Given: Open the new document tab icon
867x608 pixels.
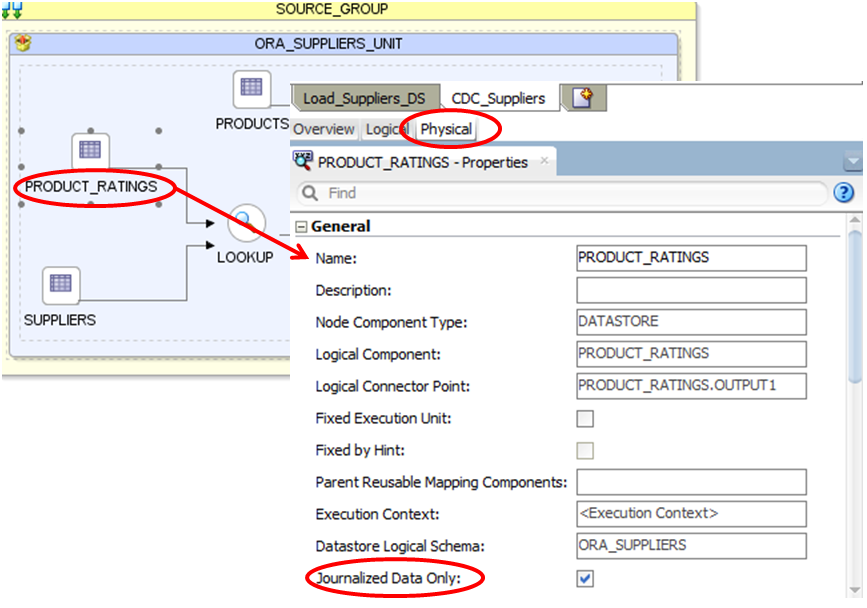Looking at the screenshot, I should (583, 98).
